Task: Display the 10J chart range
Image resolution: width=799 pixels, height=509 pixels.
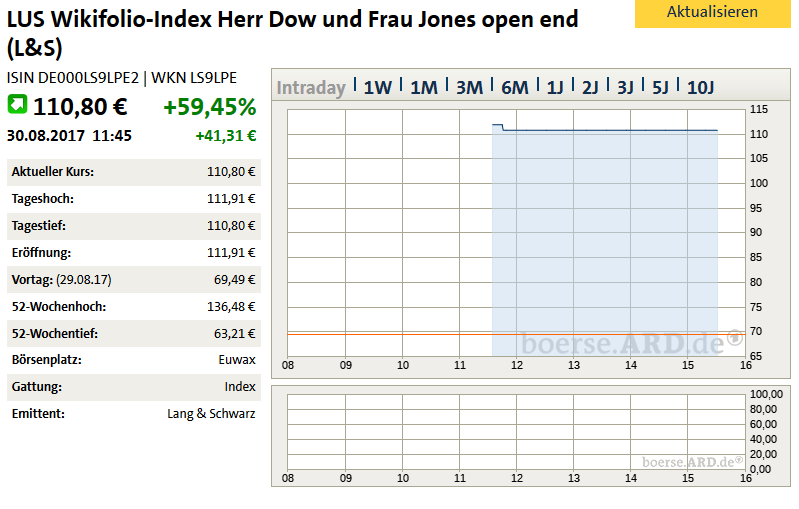Action: click(x=701, y=87)
